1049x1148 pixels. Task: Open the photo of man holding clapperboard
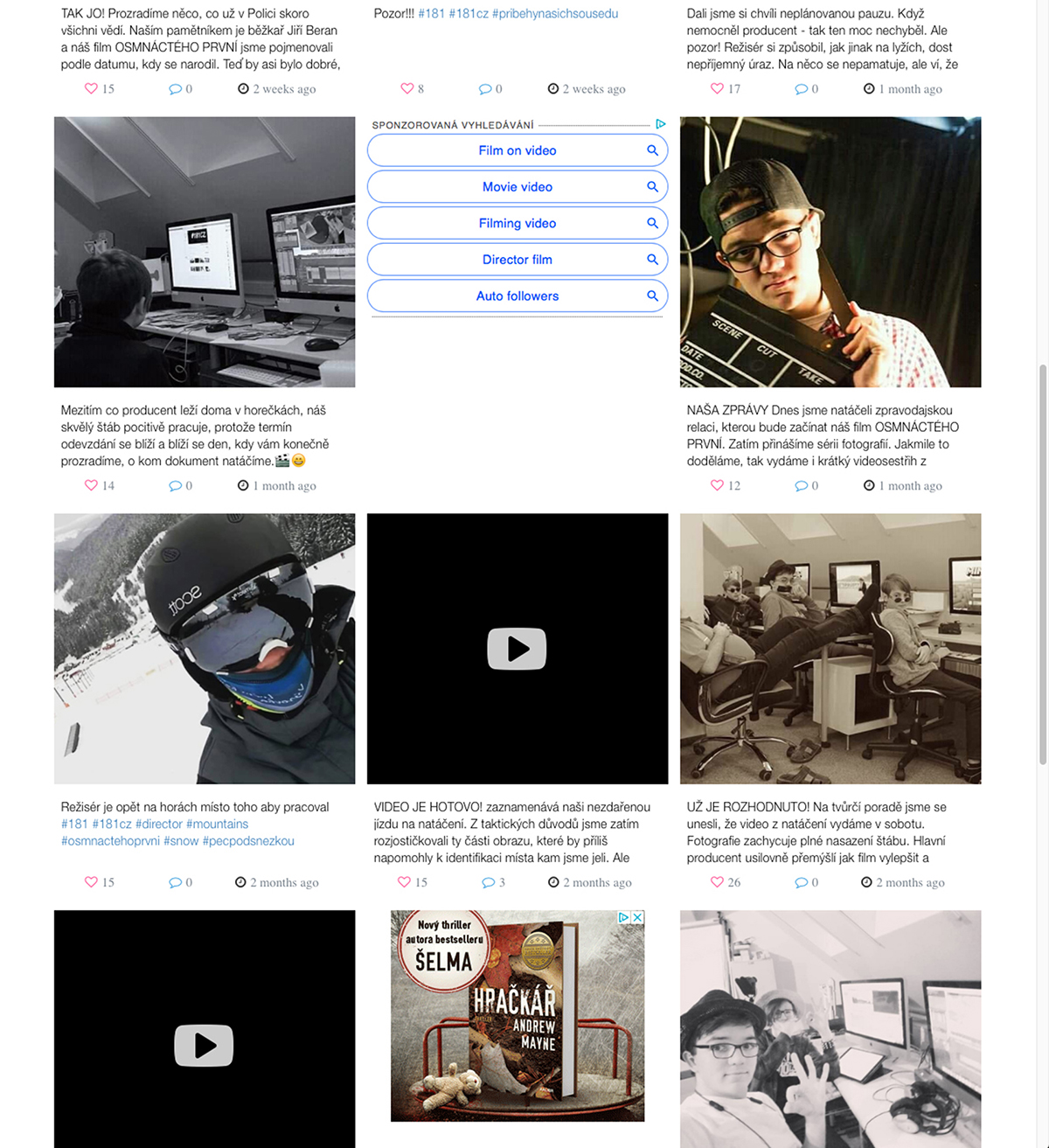830,252
